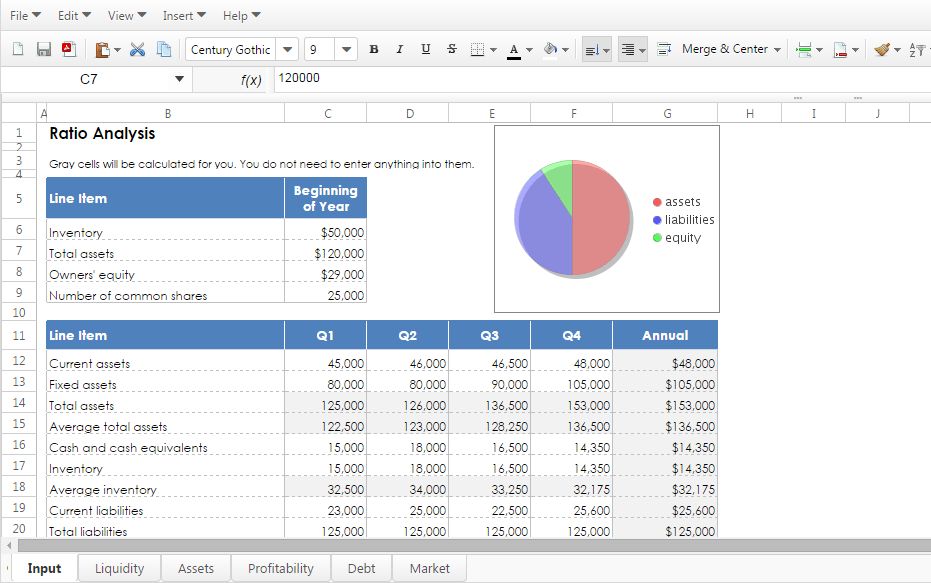Toggle underline formatting
This screenshot has width=931, height=583.
(x=425, y=48)
